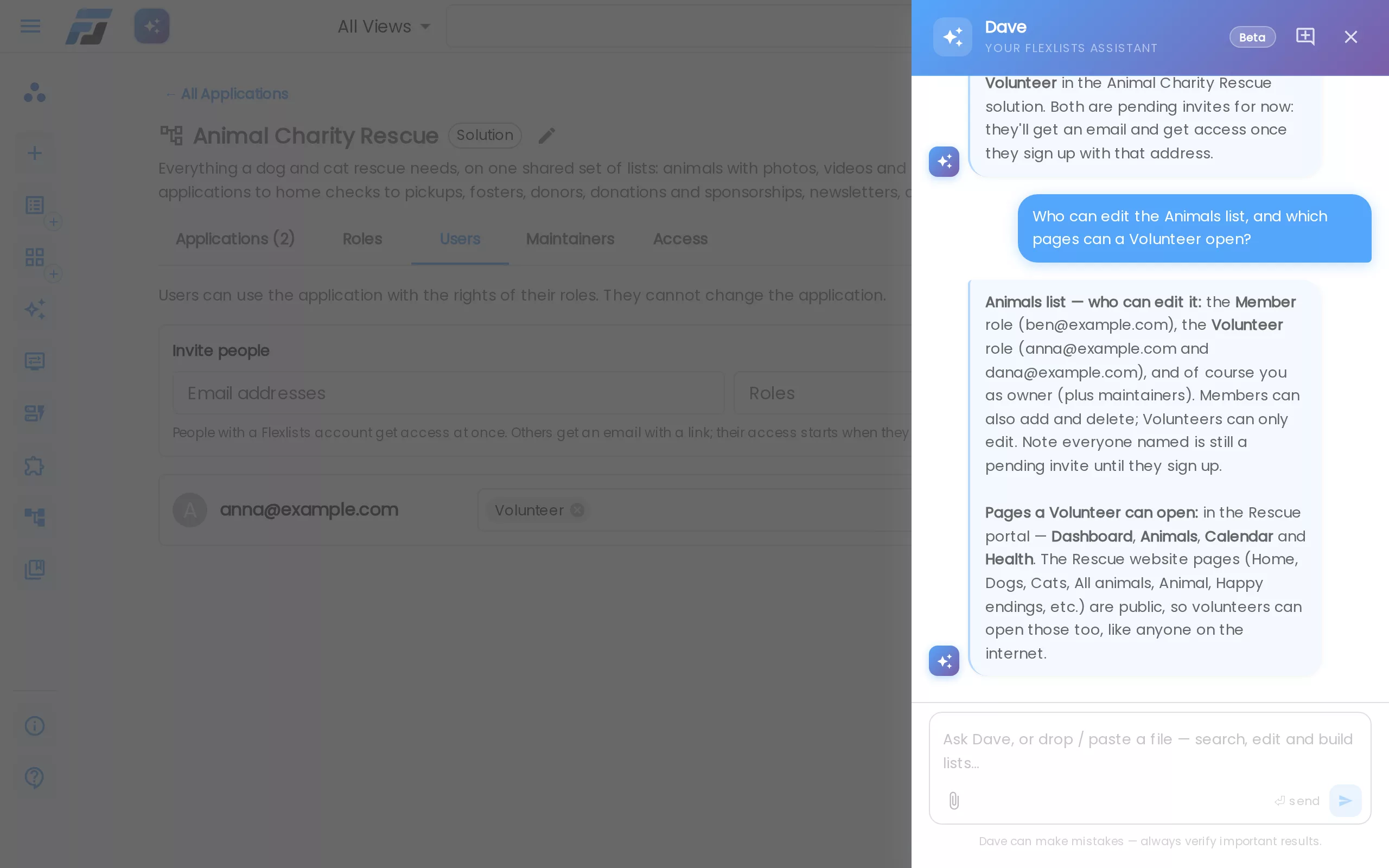Open the forms/dashboard icon in the sidebar

click(34, 413)
